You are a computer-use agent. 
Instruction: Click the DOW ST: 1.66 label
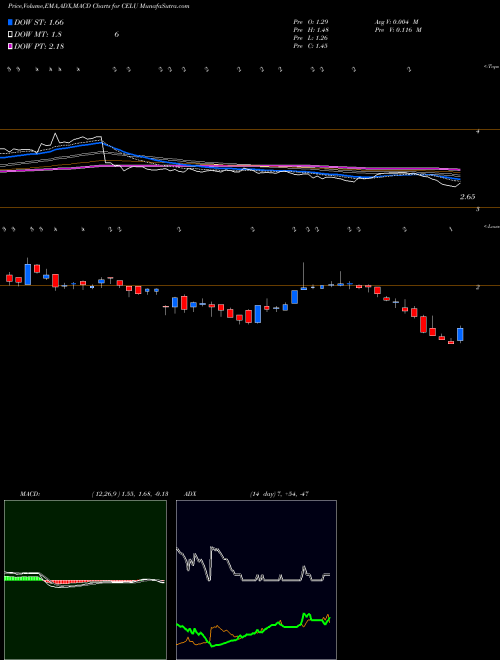click(39, 22)
